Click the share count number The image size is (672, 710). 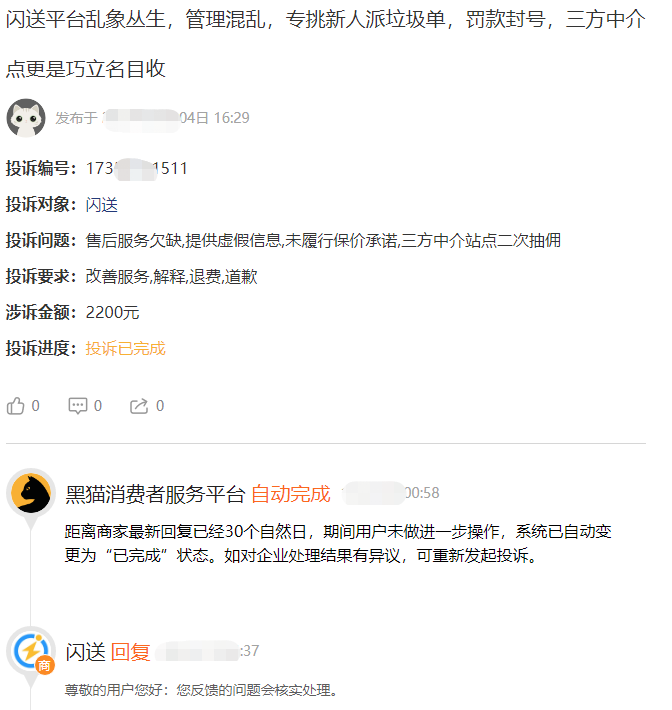(x=159, y=406)
